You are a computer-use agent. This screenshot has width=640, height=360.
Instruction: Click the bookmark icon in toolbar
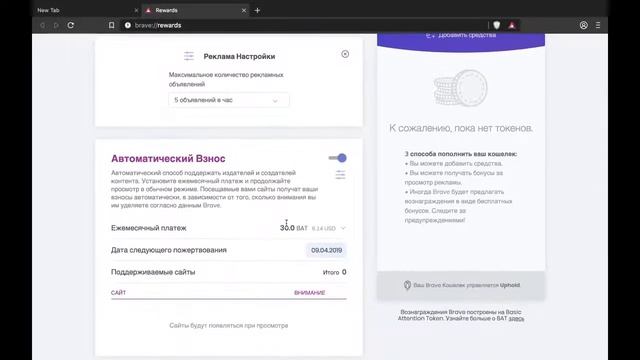[x=111, y=25]
